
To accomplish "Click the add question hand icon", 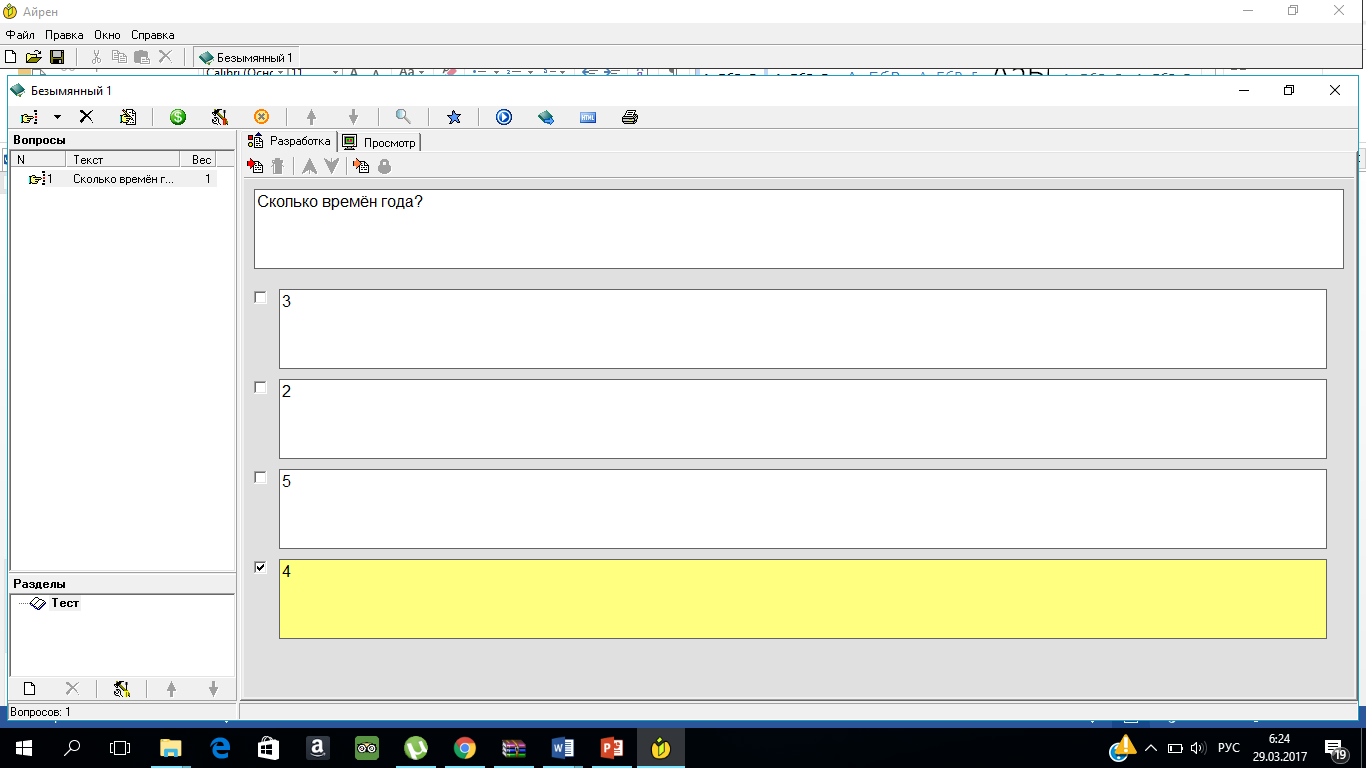I will [29, 117].
